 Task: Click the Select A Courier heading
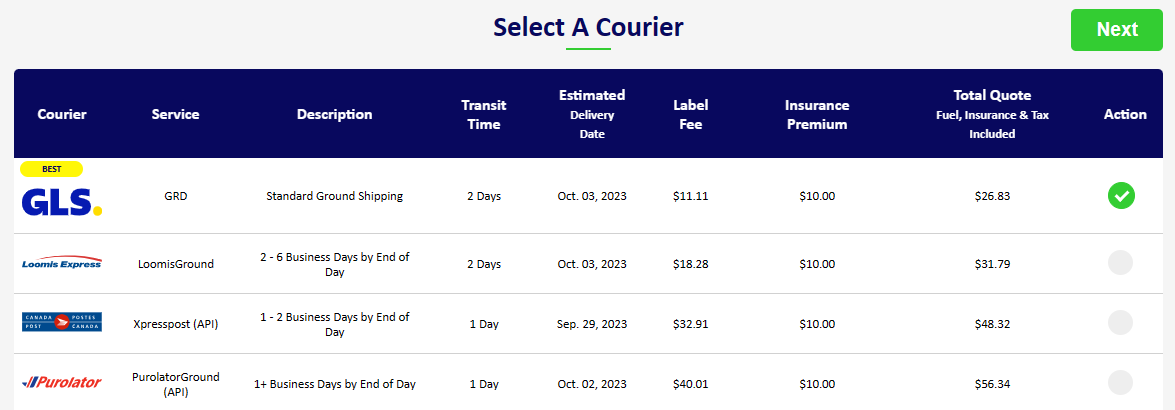point(588,27)
